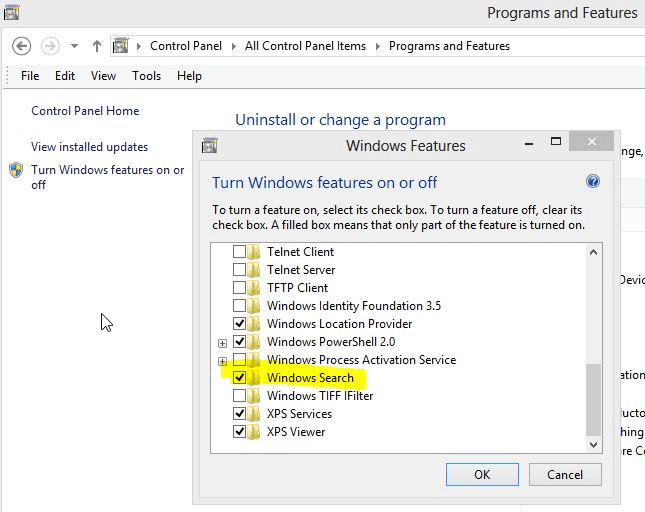This screenshot has height=512, width=645.
Task: Click the forward navigation arrow
Action: coord(50,46)
